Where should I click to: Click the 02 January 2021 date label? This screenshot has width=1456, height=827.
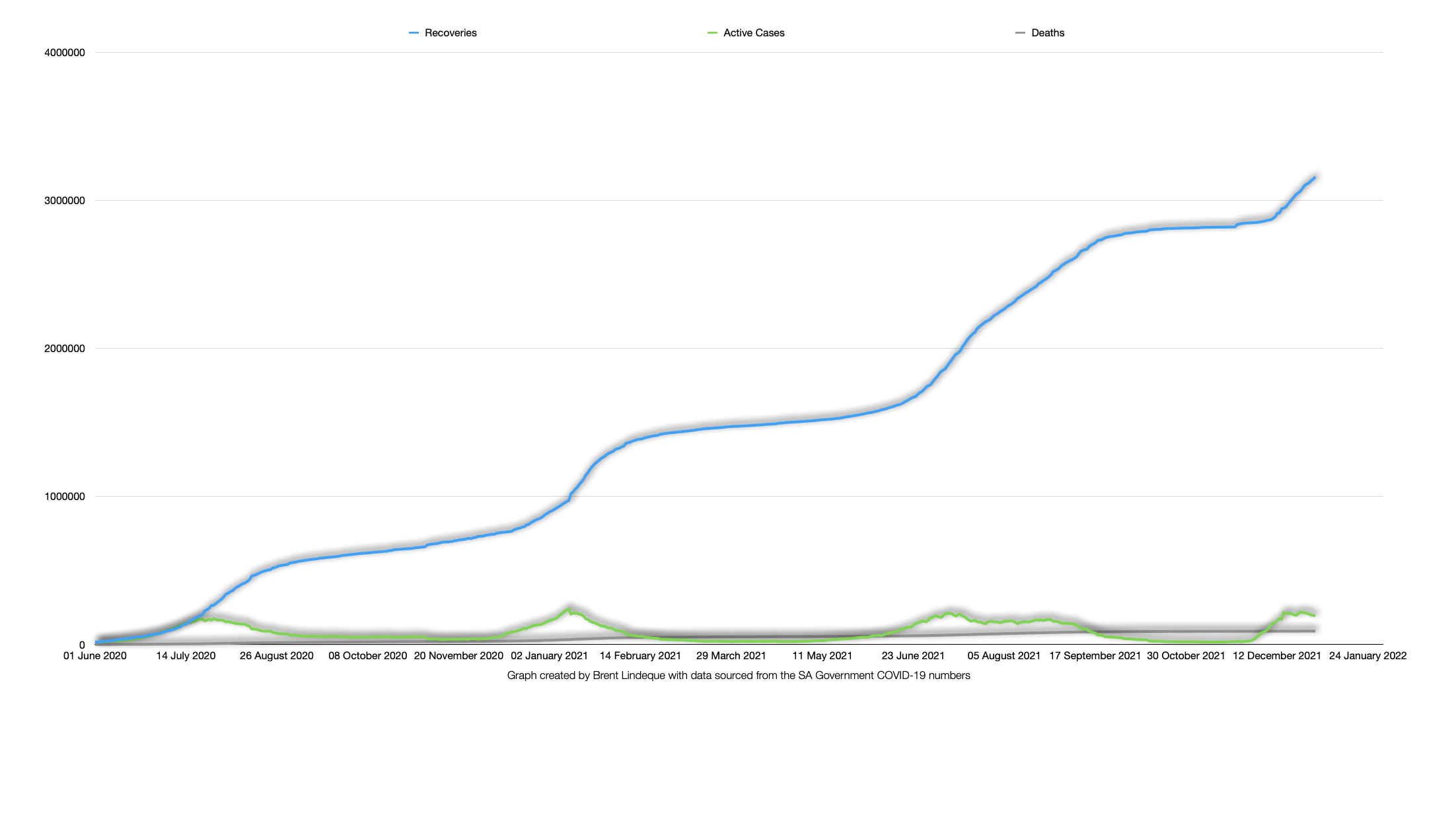(550, 656)
